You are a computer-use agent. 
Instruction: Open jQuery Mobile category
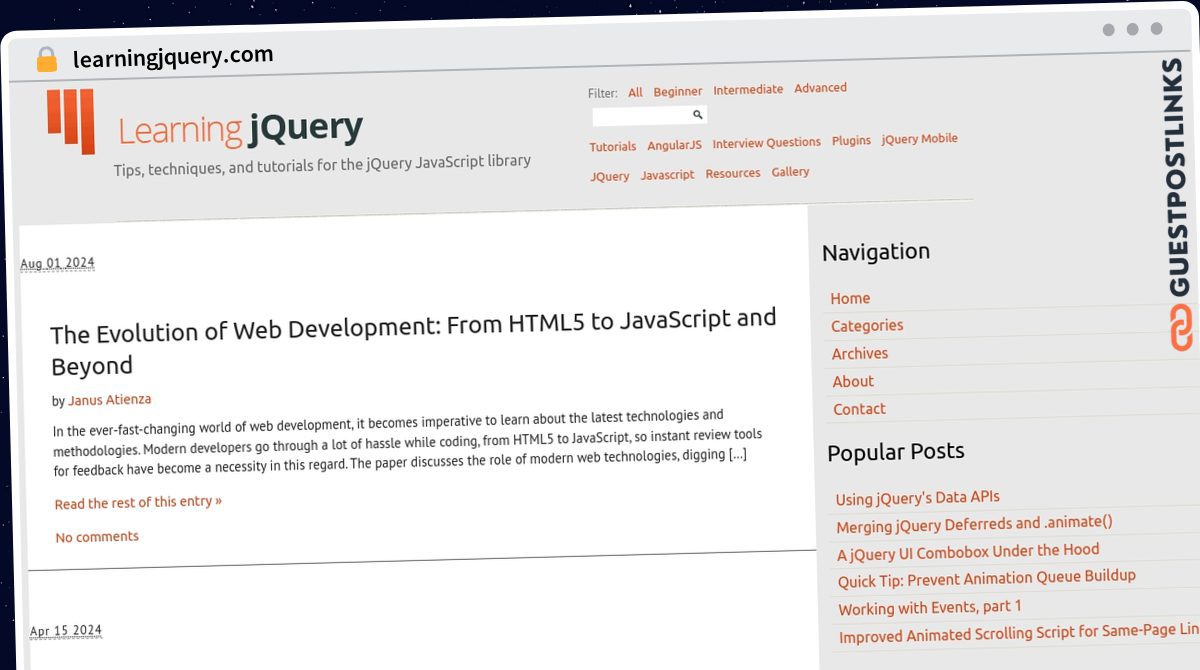click(919, 139)
